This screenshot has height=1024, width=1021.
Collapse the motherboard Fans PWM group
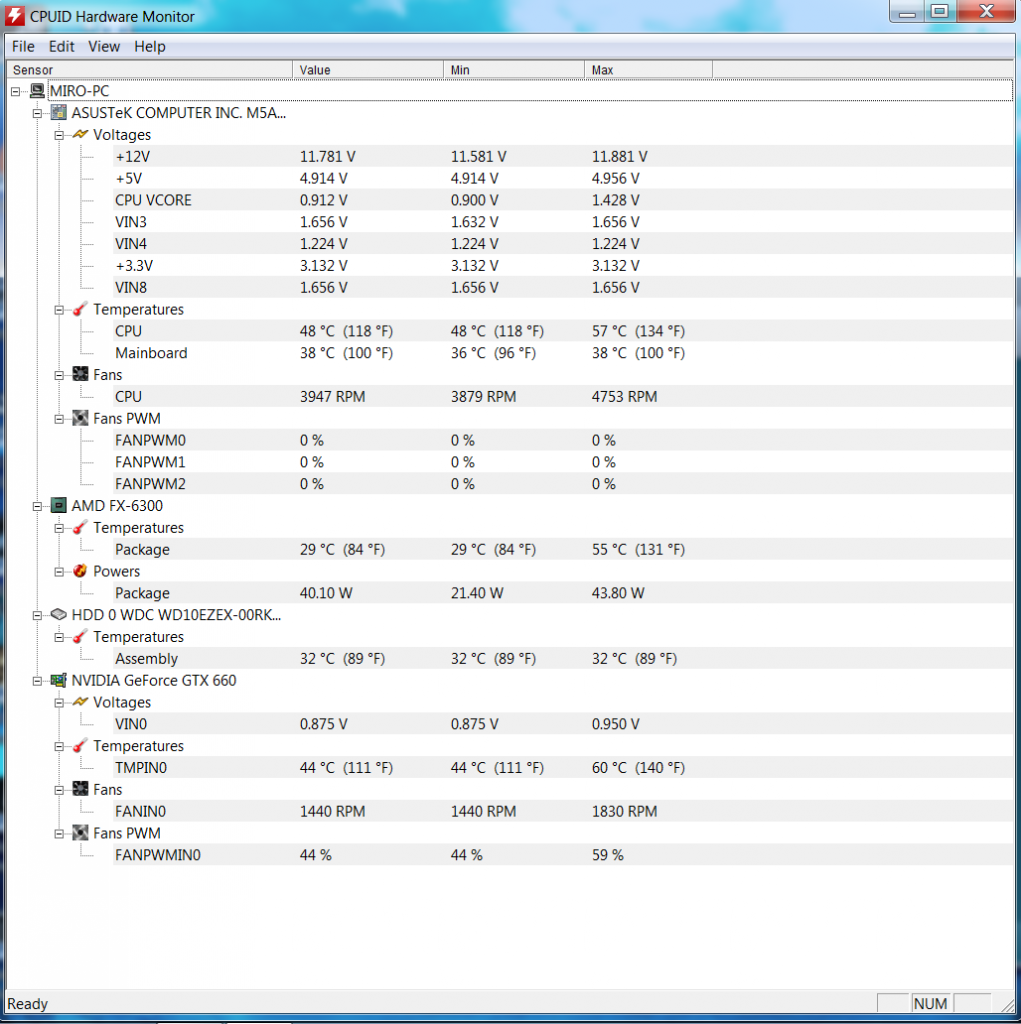[x=59, y=419]
